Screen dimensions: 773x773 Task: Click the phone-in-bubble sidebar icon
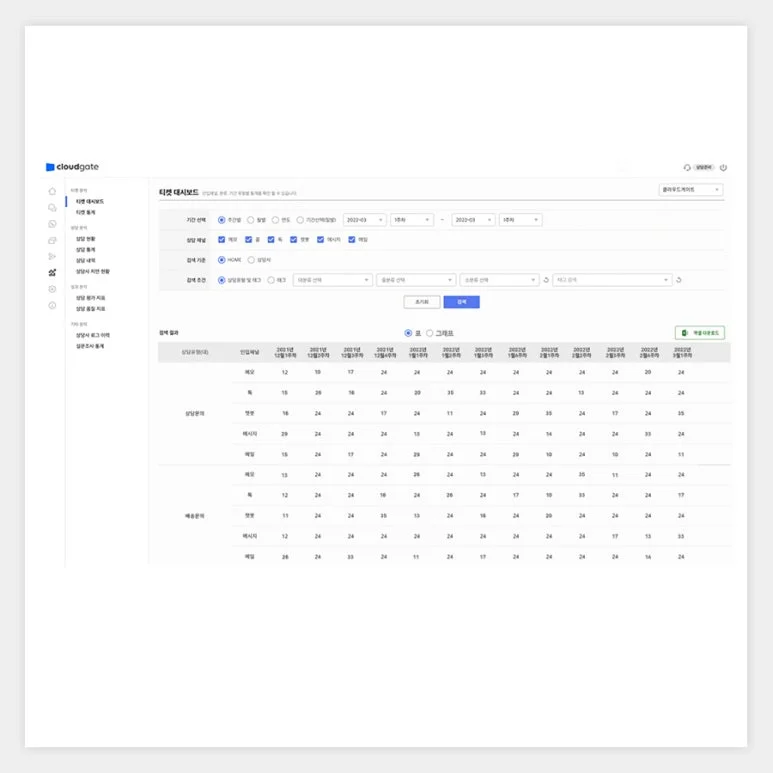tap(52, 224)
